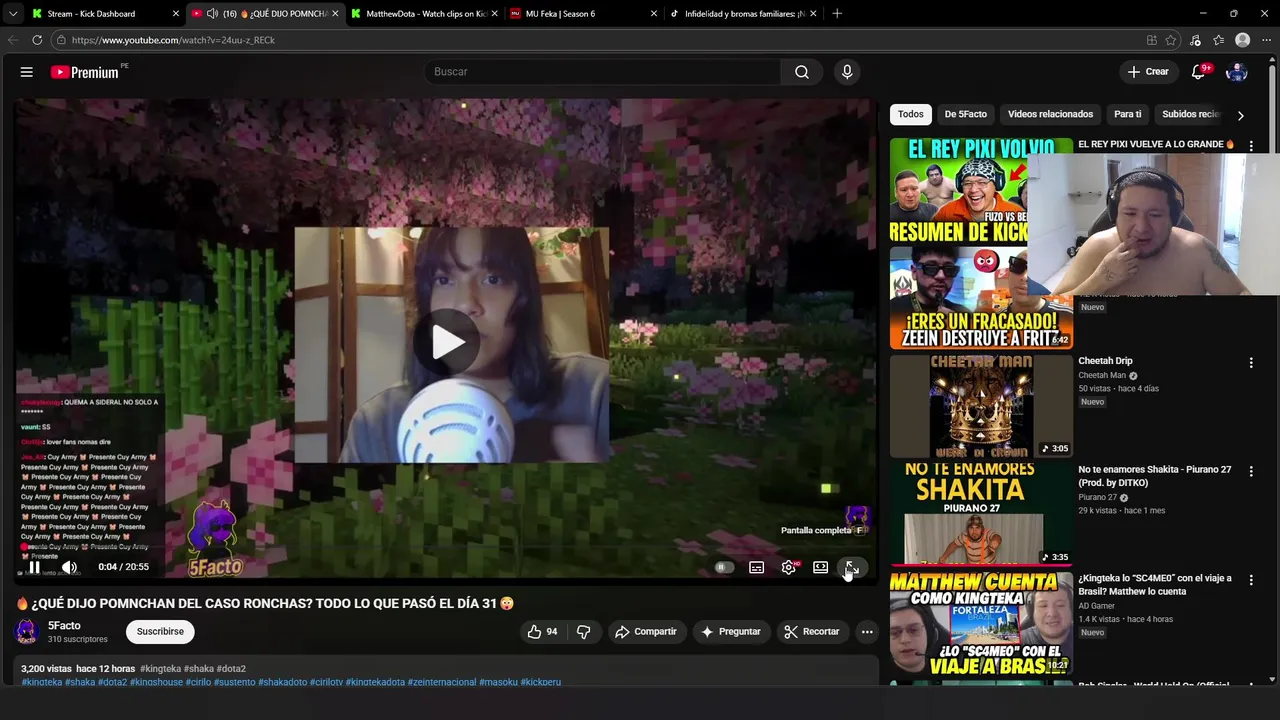
Task: Switch to the MU Feka Season 6 tab
Action: [584, 14]
